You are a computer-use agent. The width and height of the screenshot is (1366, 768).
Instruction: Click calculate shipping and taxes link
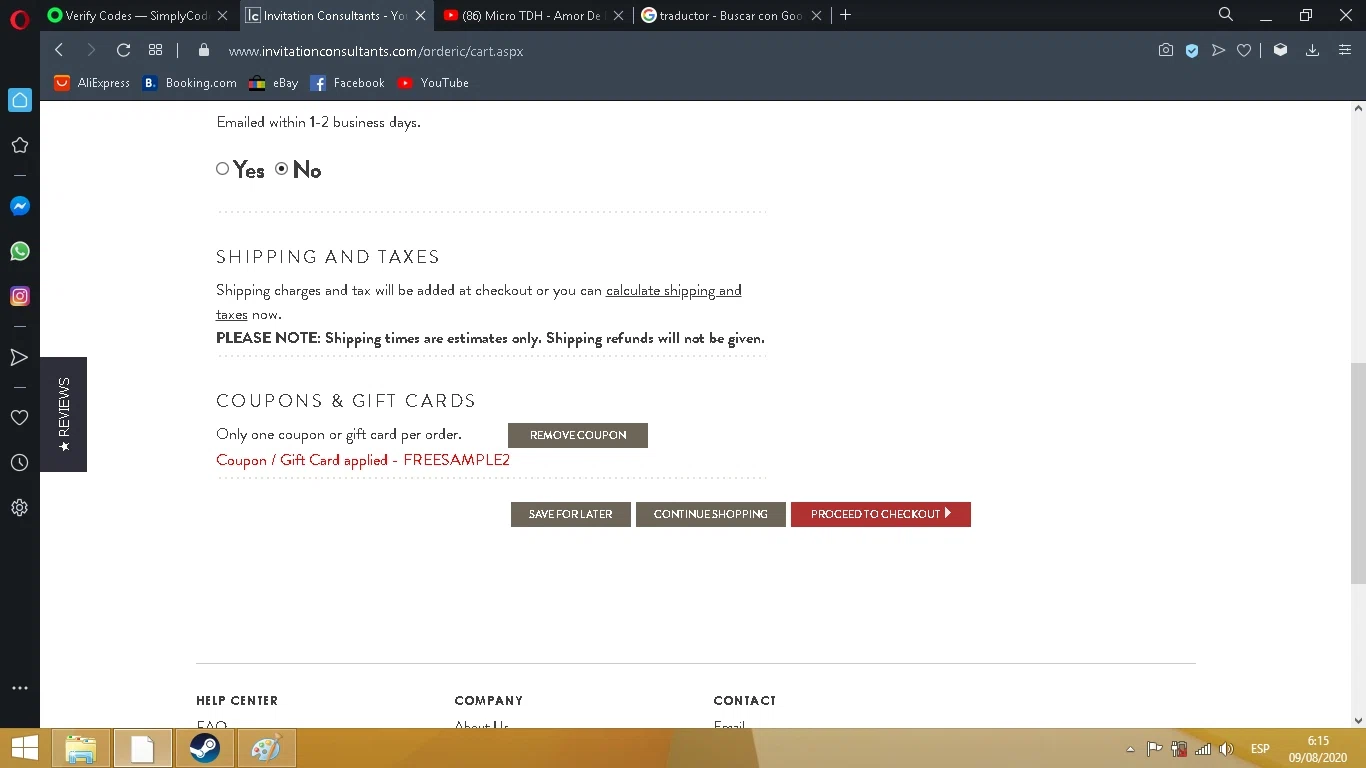click(673, 291)
